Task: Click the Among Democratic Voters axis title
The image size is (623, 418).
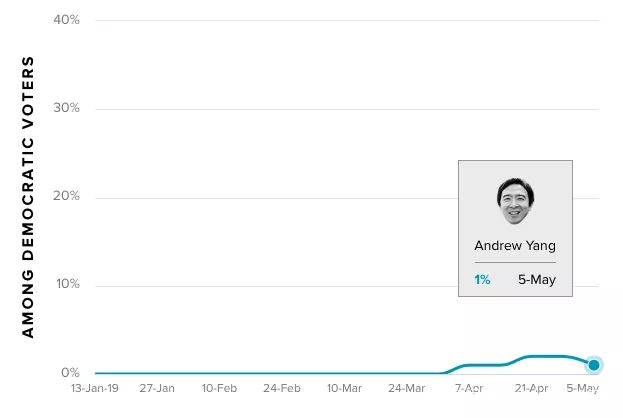Action: pos(28,197)
